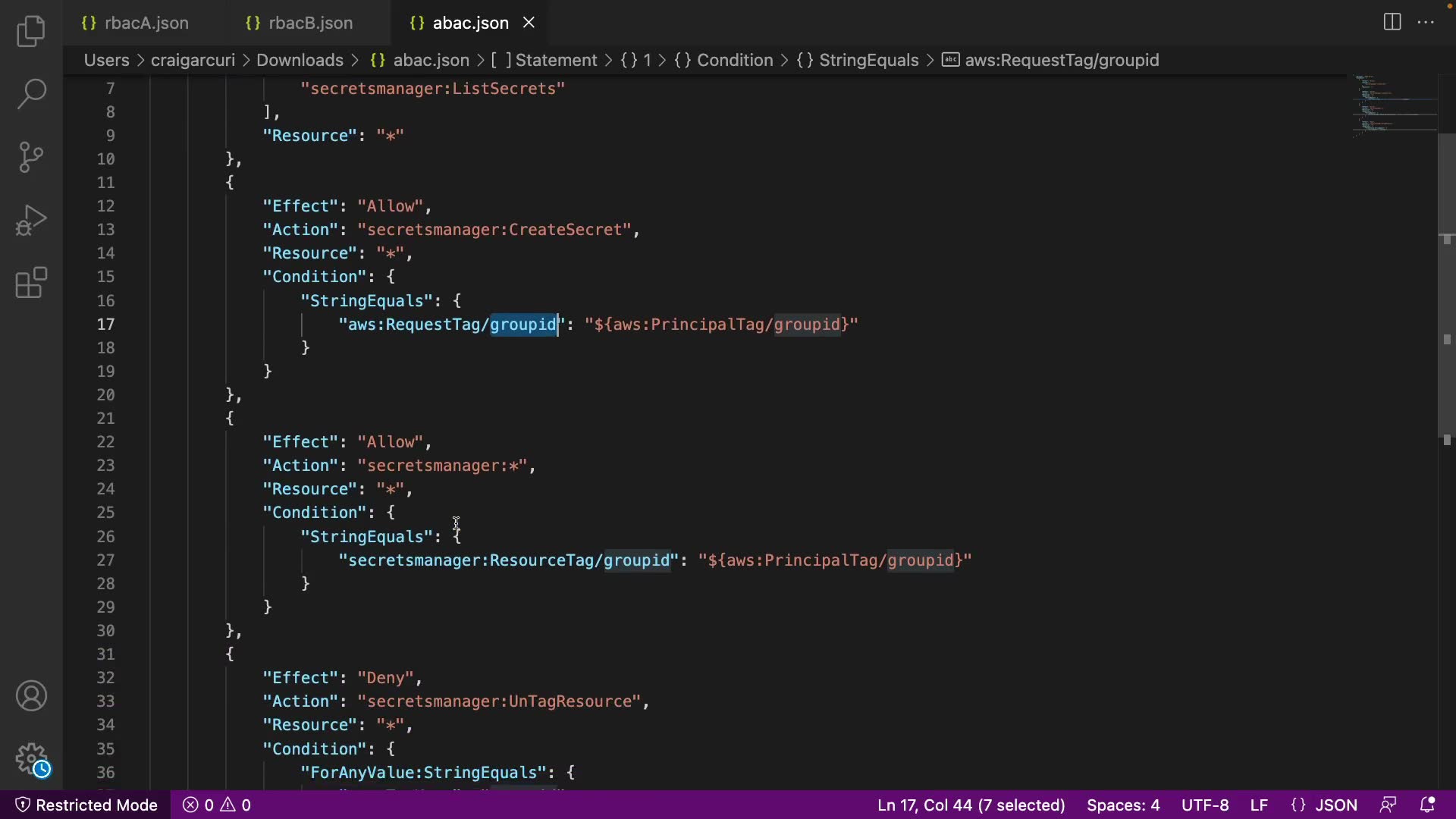Click Restricted Mode status bar button
Screen dimensions: 1456x819
(x=86, y=805)
